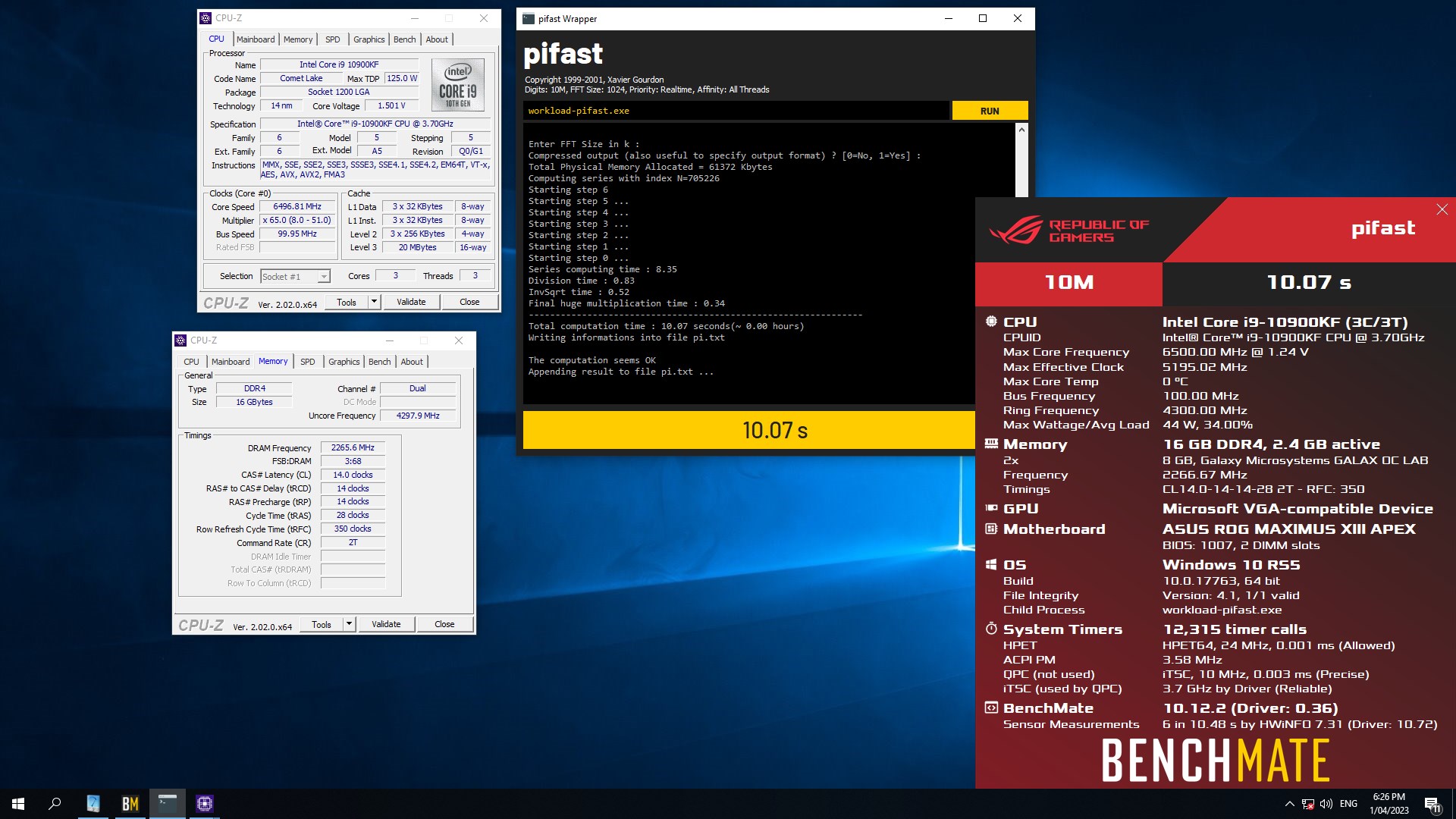Screen dimensions: 1456x819
Task: Click the 10M digits result tile
Action: 1068,283
